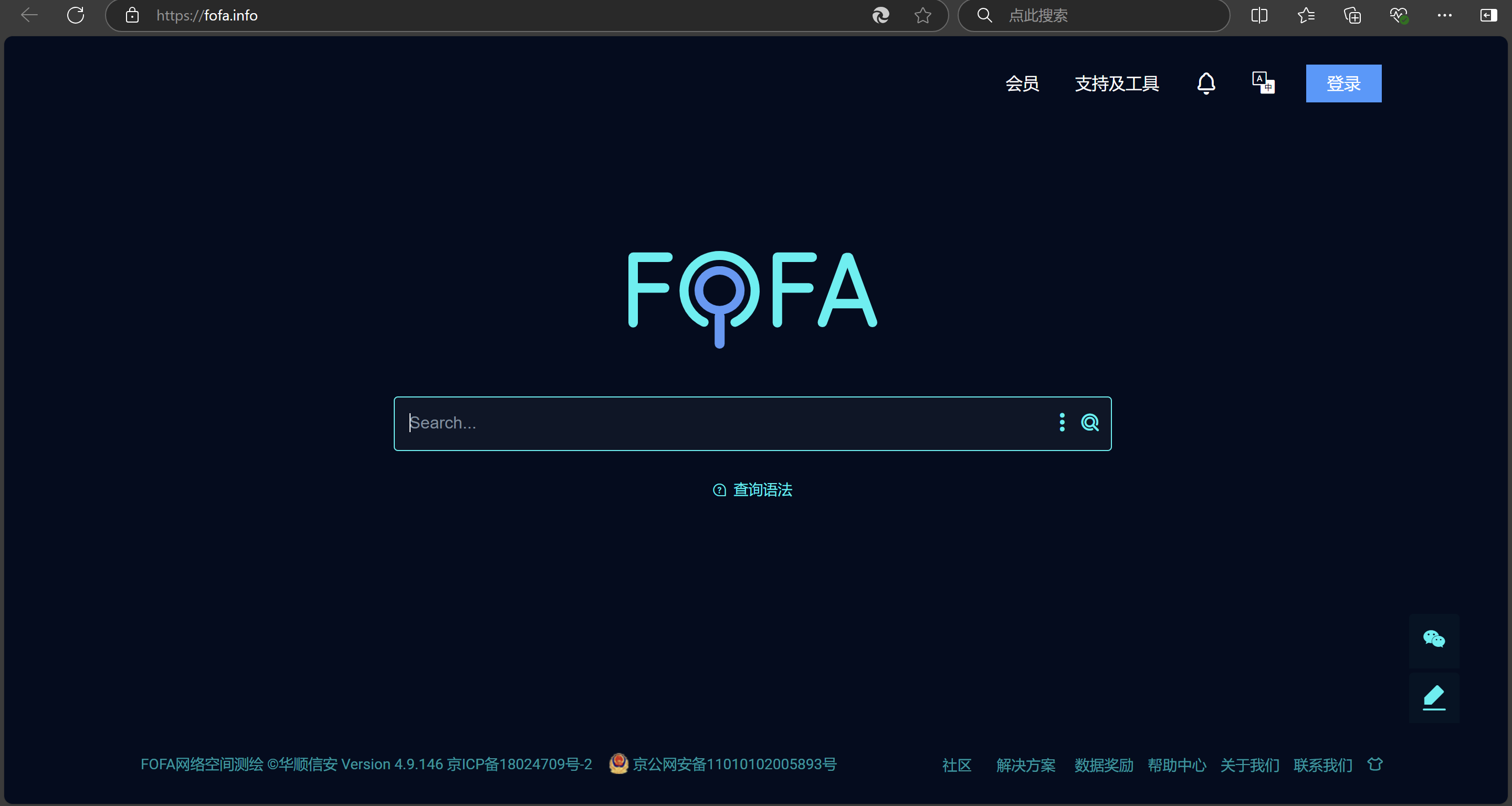The height and width of the screenshot is (806, 1512).
Task: Open the 会员 menu
Action: pyautogui.click(x=1022, y=83)
